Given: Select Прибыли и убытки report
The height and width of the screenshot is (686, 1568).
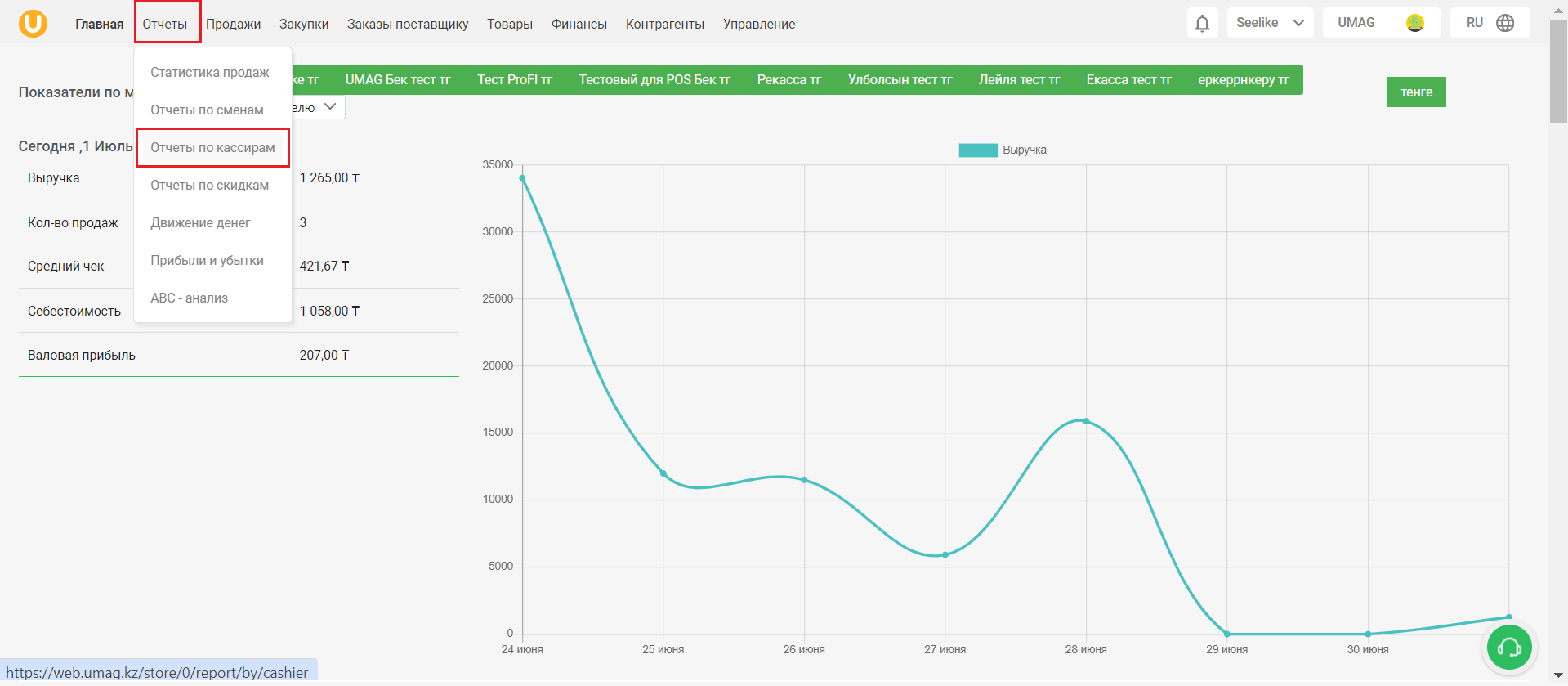Looking at the screenshot, I should coord(207,260).
